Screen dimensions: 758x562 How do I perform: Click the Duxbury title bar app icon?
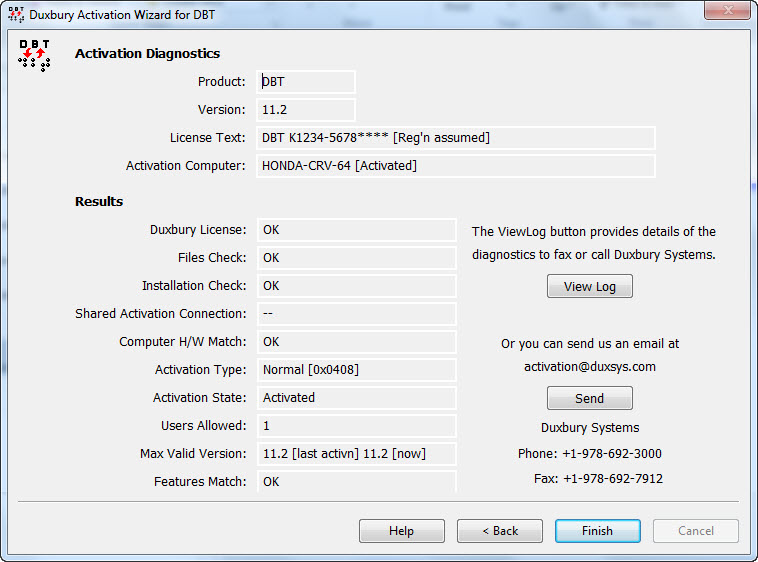pyautogui.click(x=16, y=14)
